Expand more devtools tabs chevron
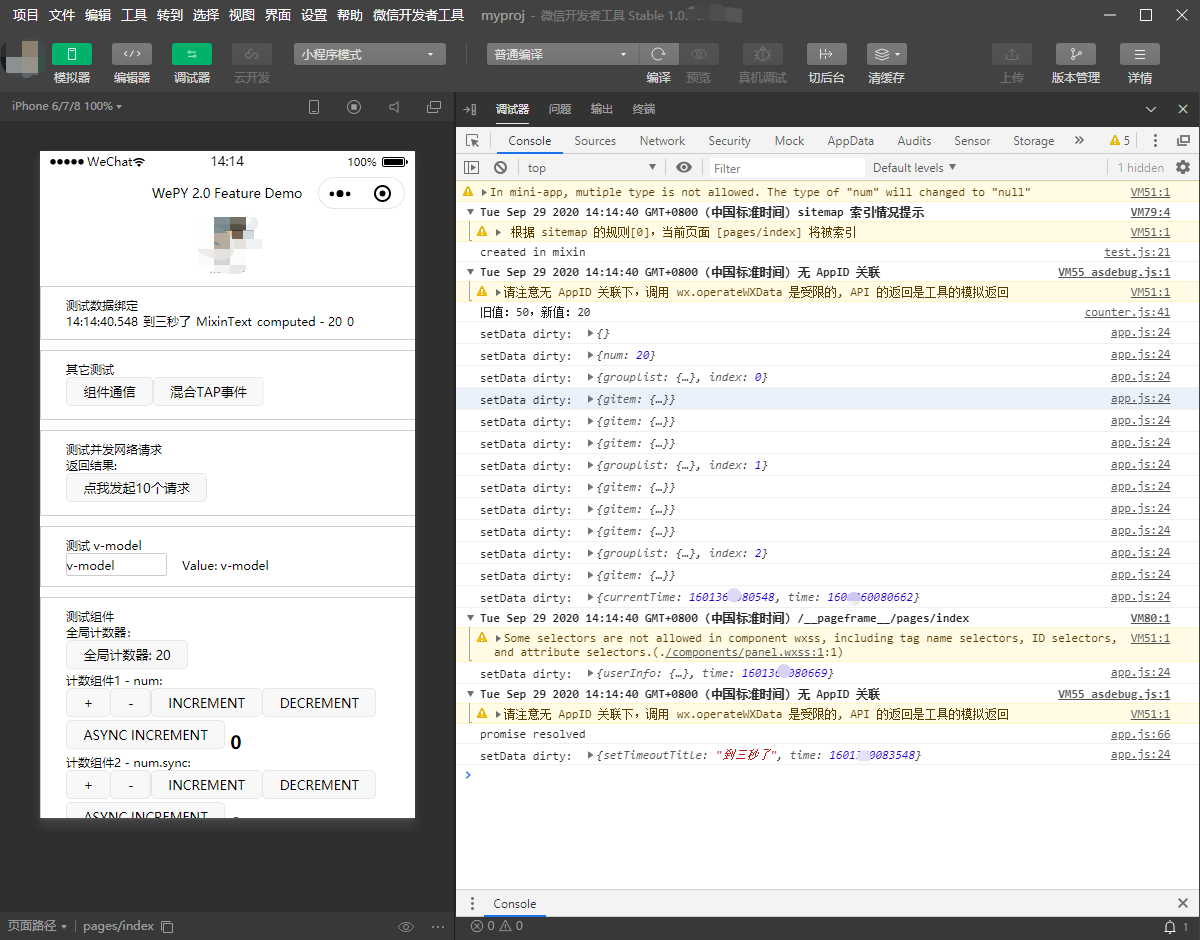Image resolution: width=1200 pixels, height=940 pixels. (1079, 141)
